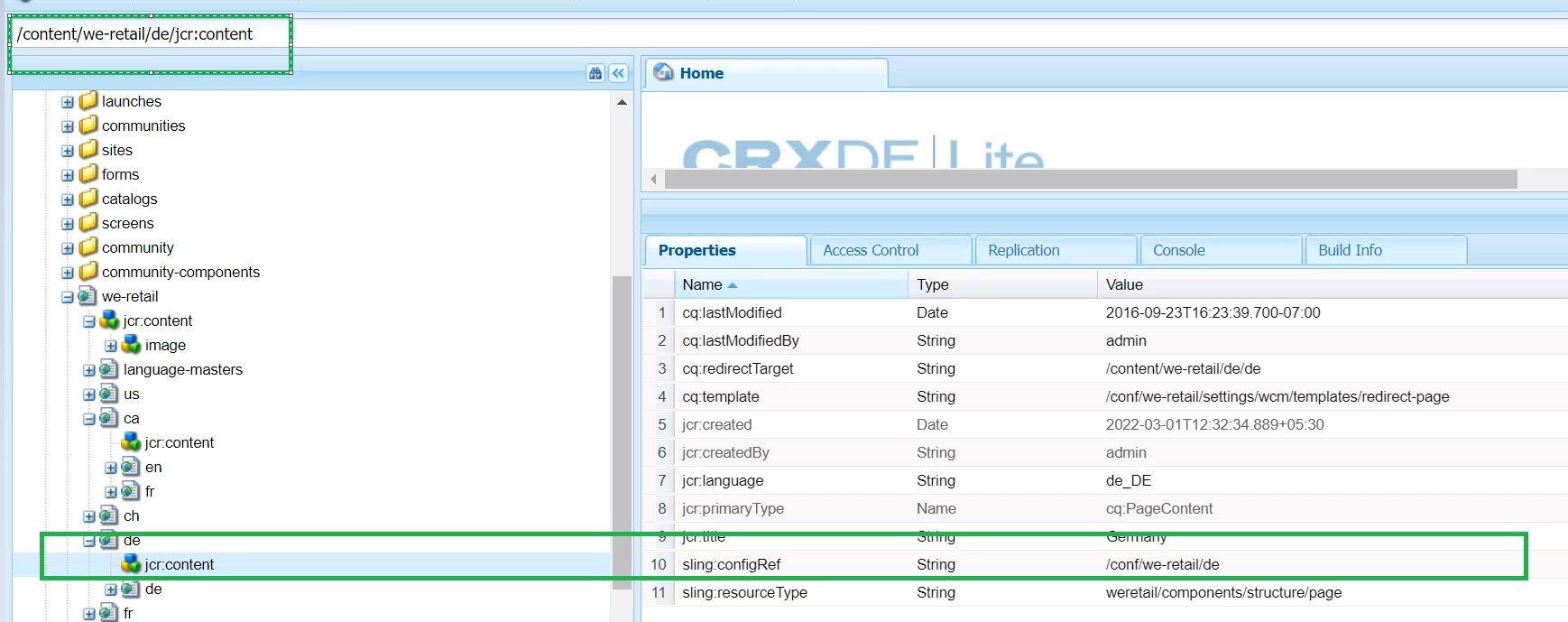Click the tree panel vertical scrollbar
1568x622 pixels.
(621, 432)
